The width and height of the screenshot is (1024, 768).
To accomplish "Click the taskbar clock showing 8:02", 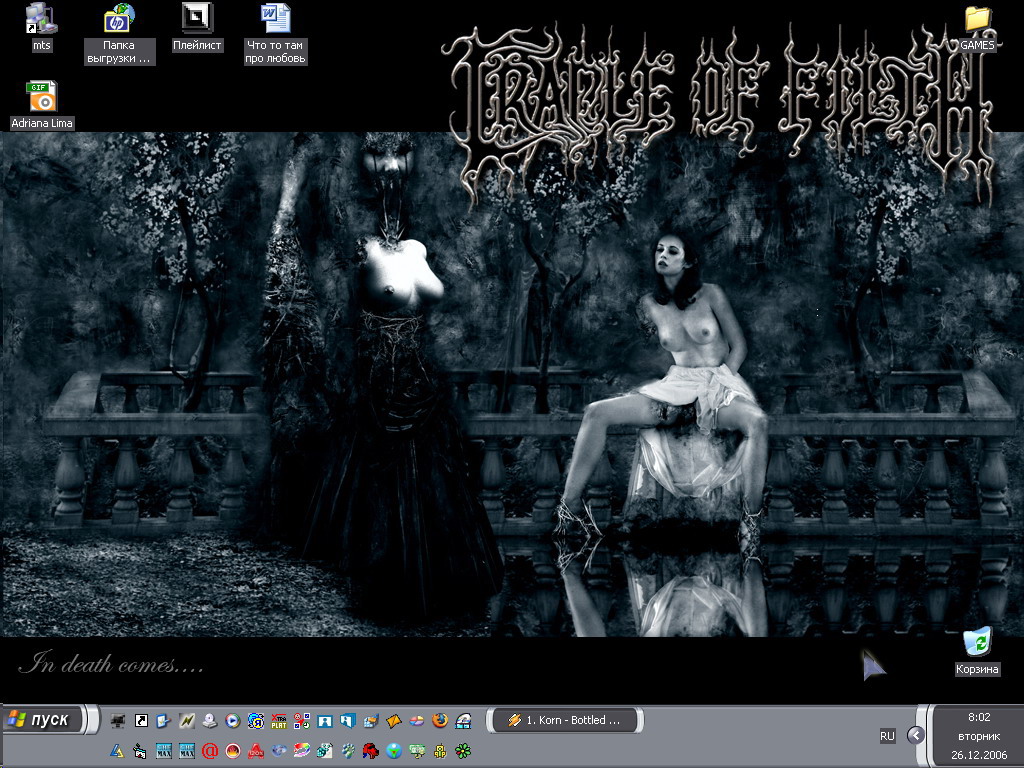I will 978,717.
